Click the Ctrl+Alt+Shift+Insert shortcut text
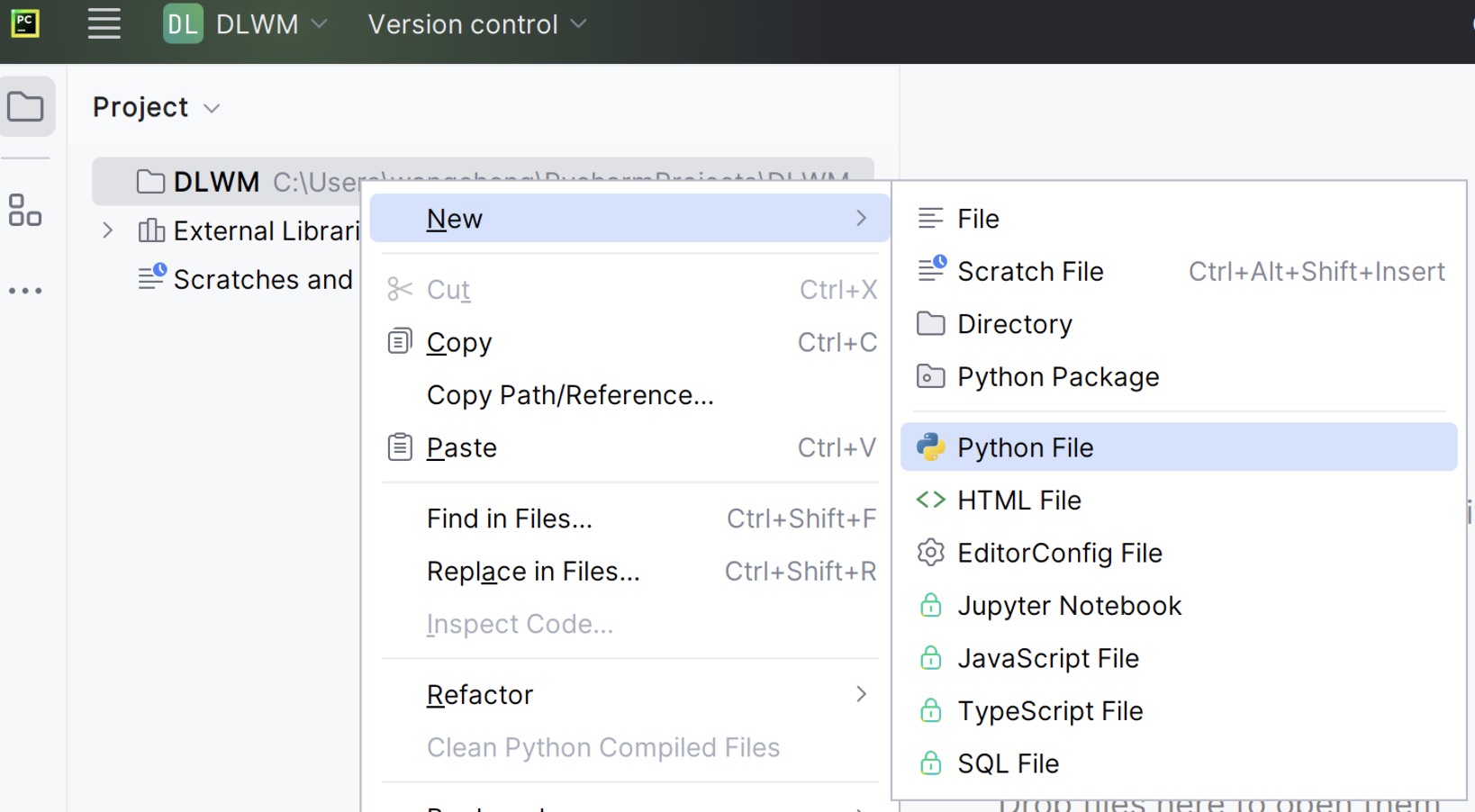The height and width of the screenshot is (812, 1475). (x=1317, y=271)
